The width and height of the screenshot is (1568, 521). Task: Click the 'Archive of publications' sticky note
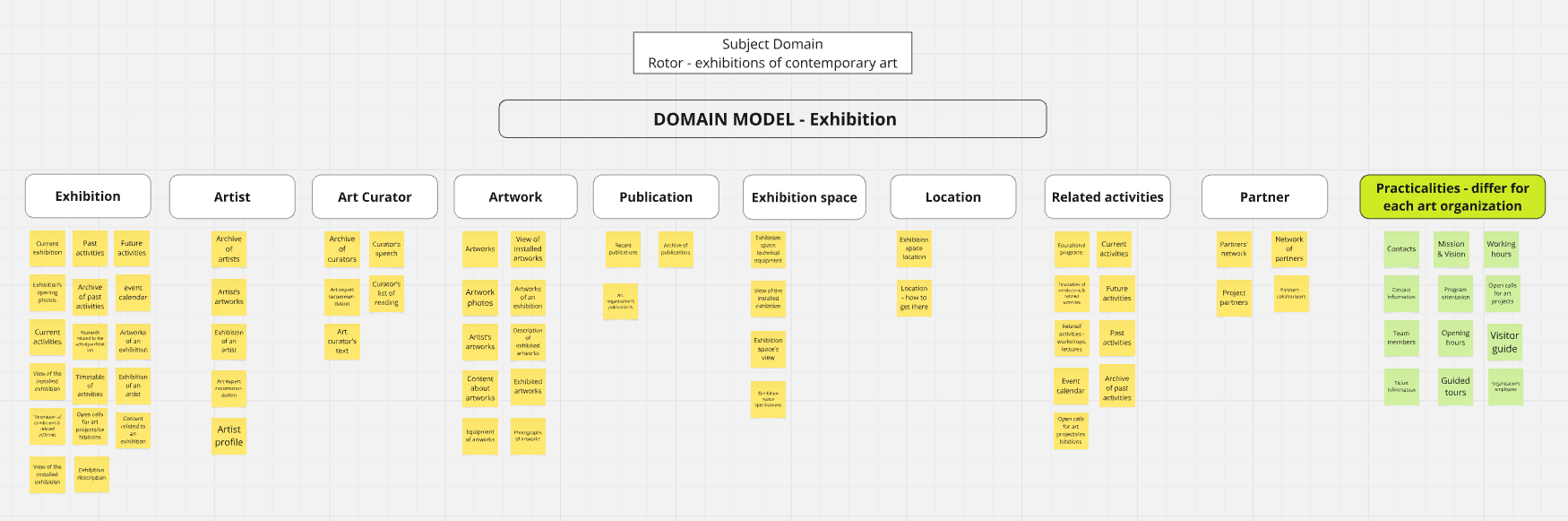(x=676, y=249)
